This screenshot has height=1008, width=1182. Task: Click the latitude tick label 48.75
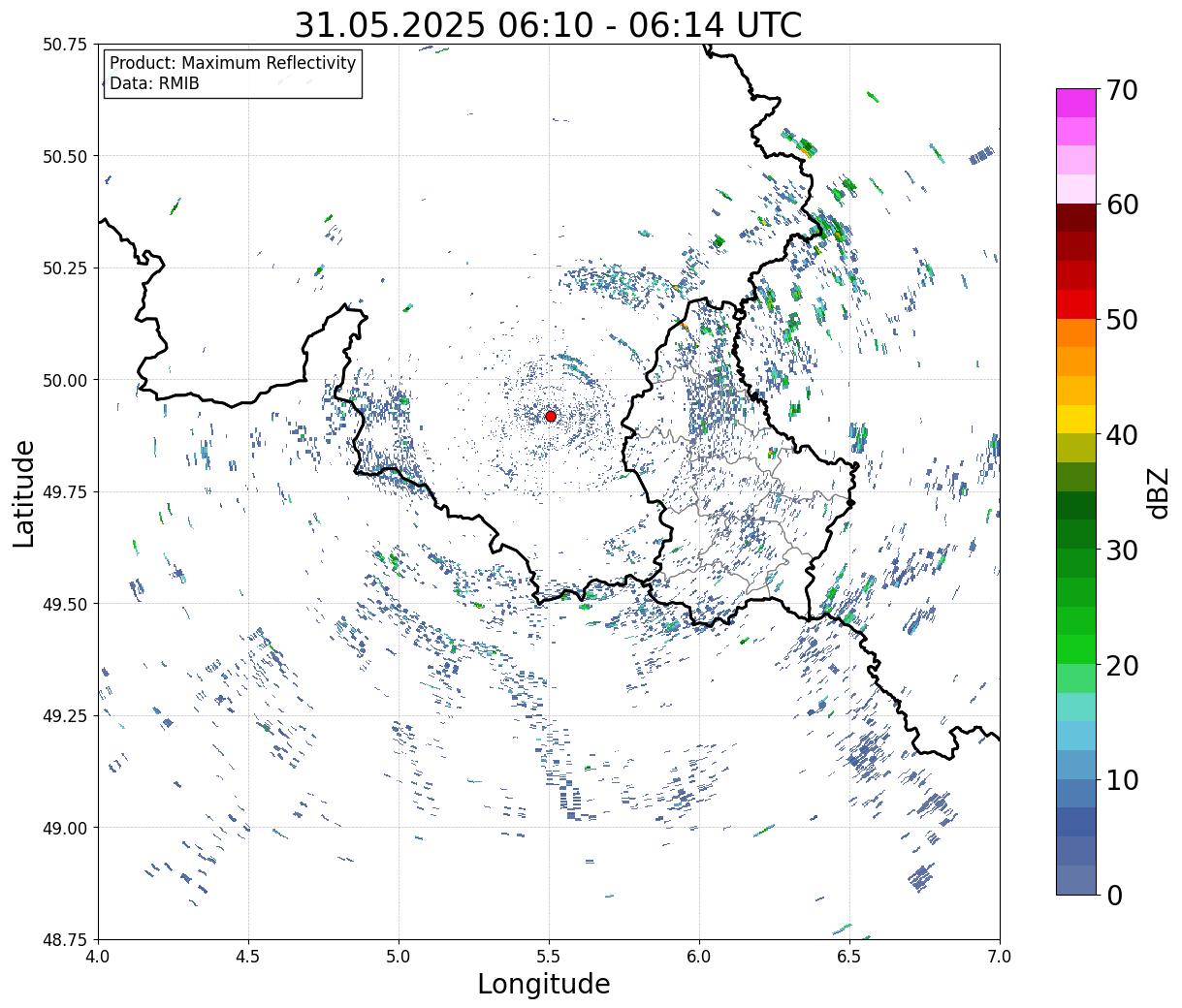(x=65, y=939)
